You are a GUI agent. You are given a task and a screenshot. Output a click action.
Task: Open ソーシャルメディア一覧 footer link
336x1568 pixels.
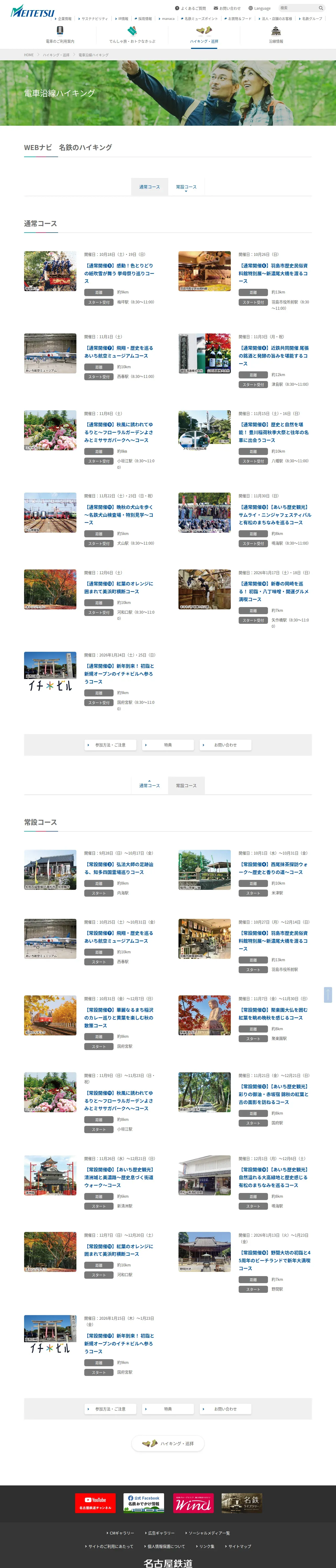pos(207,1533)
